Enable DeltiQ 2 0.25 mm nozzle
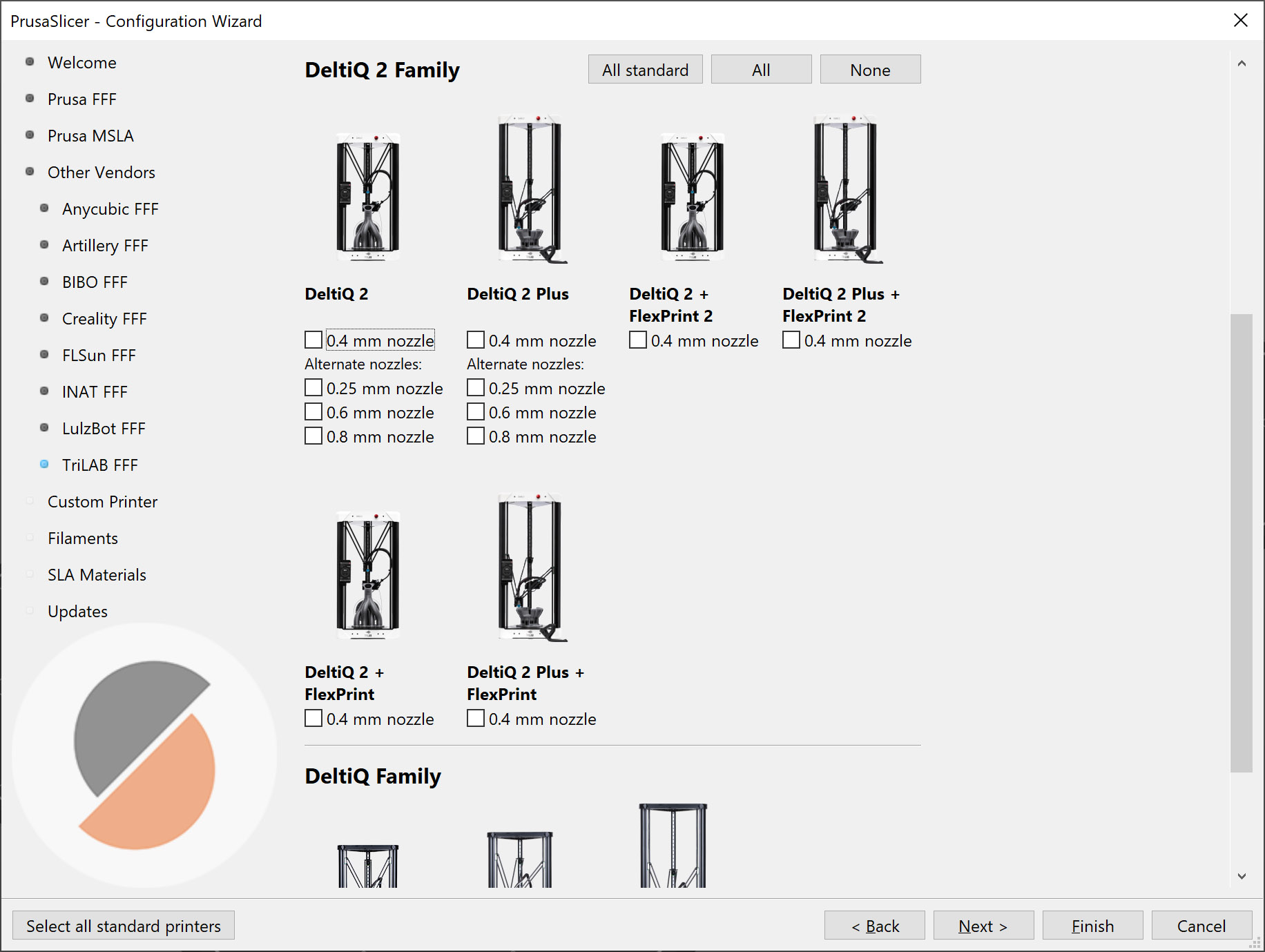This screenshot has height=952, width=1265. 313,388
